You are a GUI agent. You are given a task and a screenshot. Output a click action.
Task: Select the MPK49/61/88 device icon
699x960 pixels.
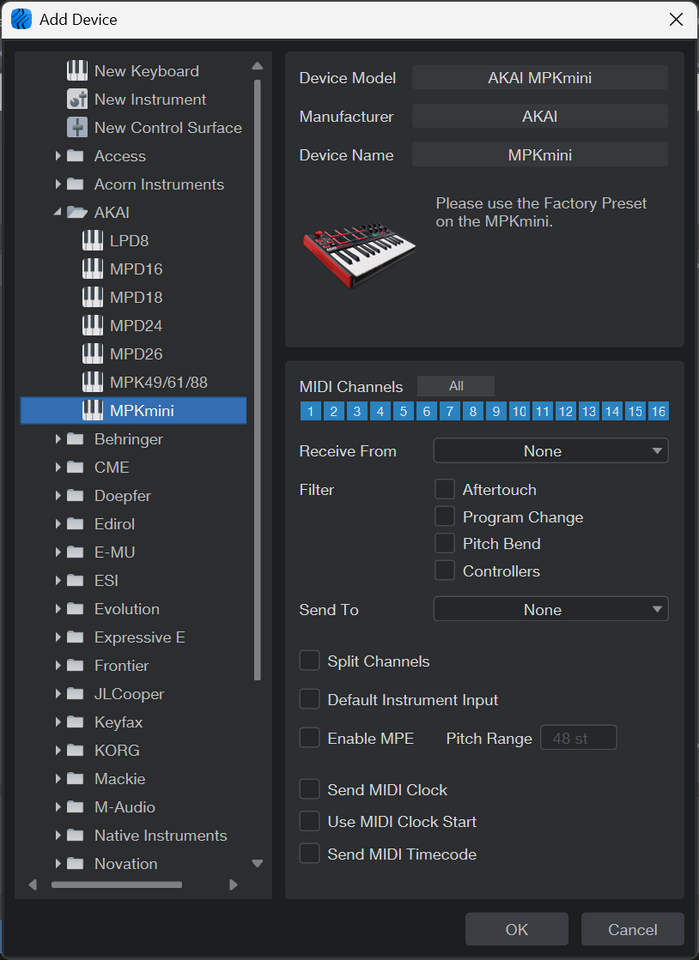point(93,382)
